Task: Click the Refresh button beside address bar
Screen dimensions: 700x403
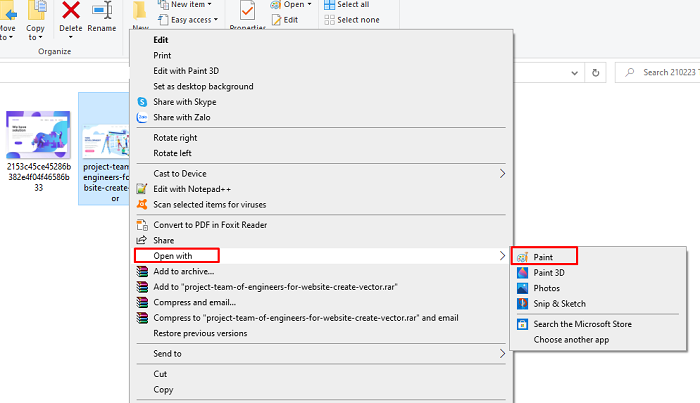Action: click(596, 72)
